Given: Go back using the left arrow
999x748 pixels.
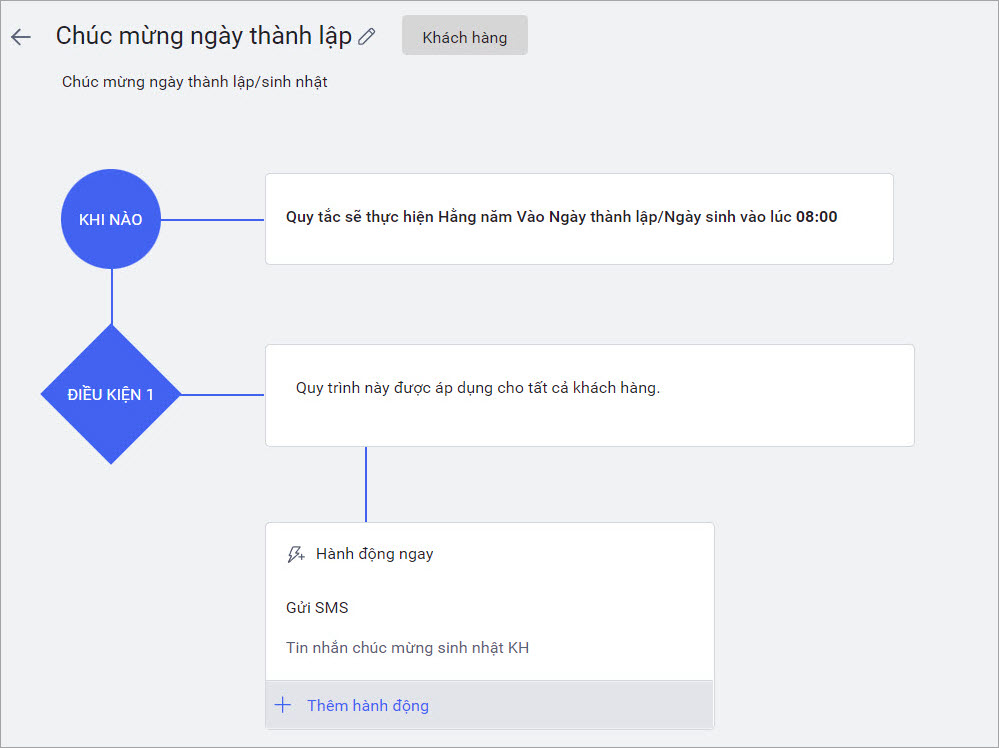Looking at the screenshot, I should pyautogui.click(x=21, y=37).
